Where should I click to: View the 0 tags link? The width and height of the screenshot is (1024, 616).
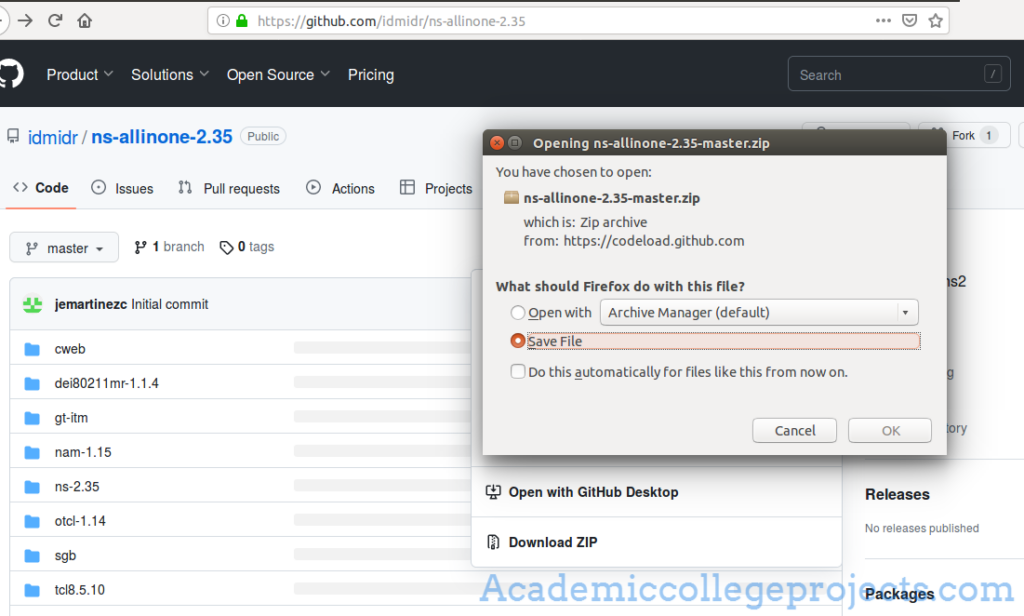247,247
